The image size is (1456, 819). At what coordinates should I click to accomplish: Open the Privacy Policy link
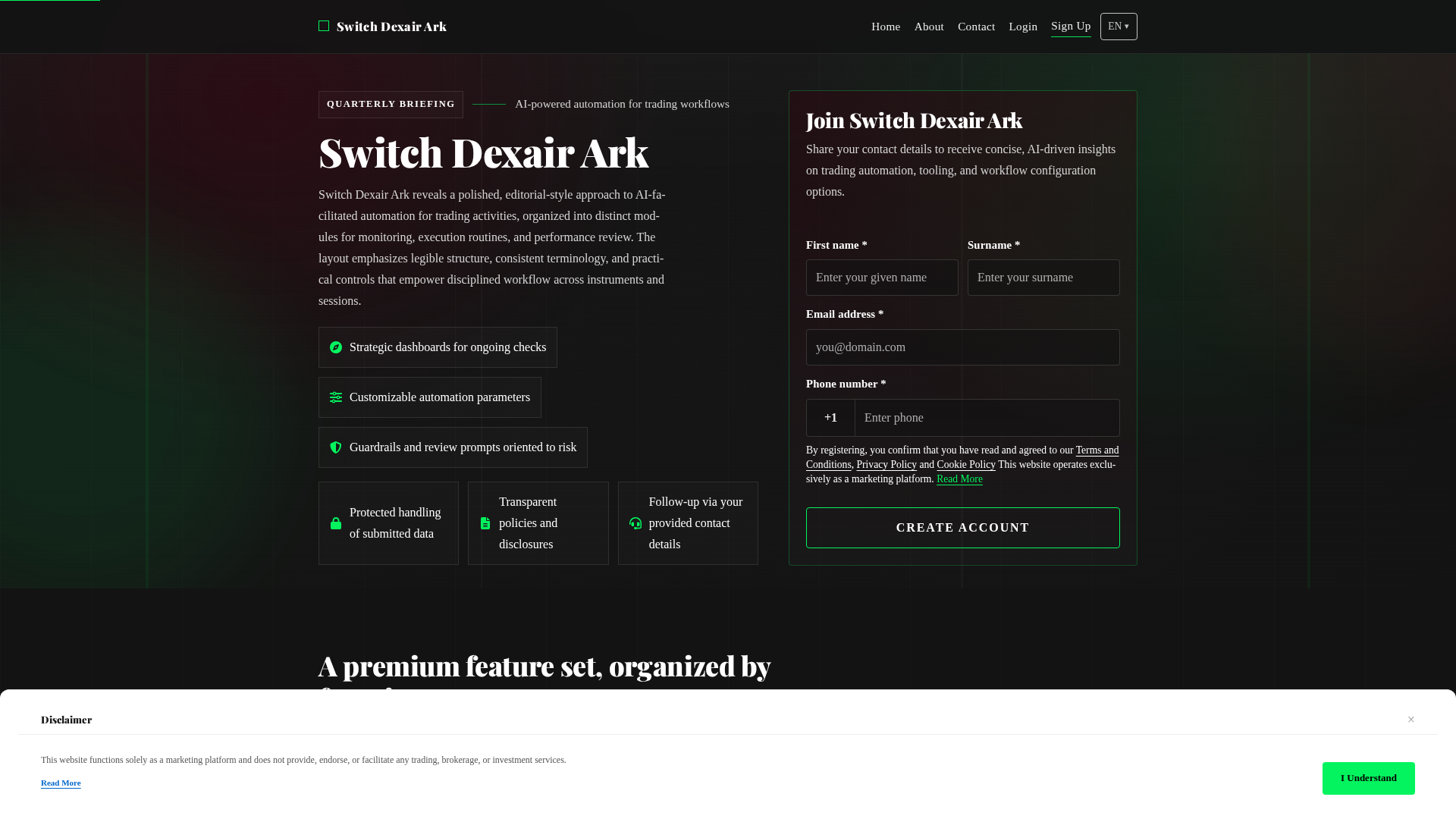coord(886,465)
